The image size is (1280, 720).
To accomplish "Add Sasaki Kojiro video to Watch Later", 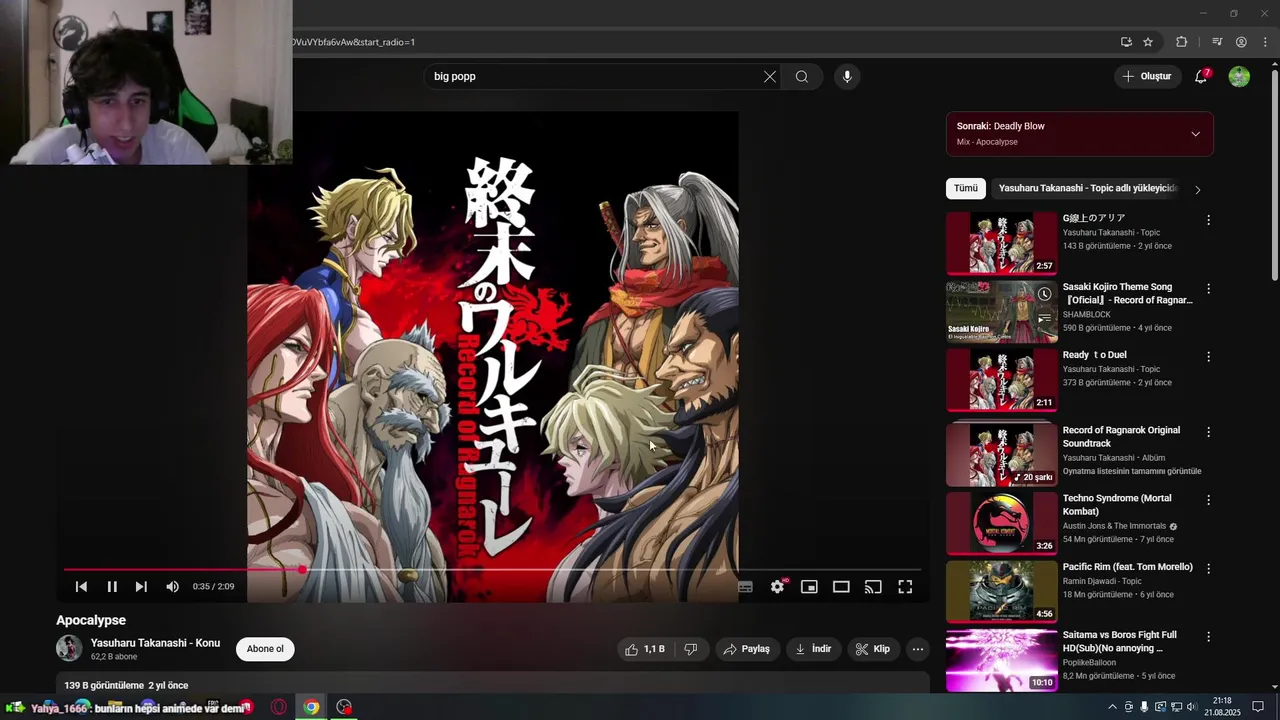I will [x=1044, y=294].
